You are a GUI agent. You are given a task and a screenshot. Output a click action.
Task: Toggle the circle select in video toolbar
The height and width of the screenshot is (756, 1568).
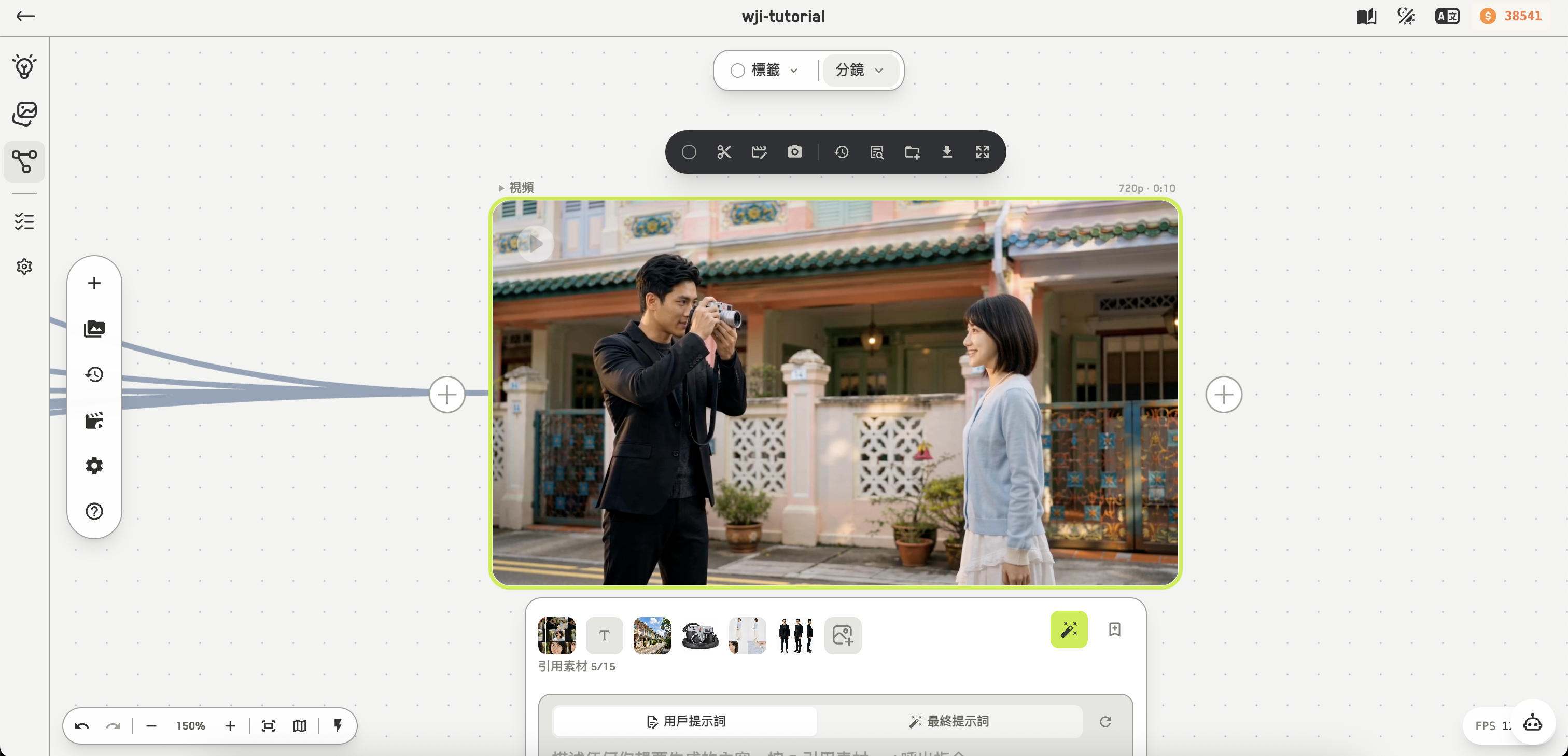coord(689,152)
